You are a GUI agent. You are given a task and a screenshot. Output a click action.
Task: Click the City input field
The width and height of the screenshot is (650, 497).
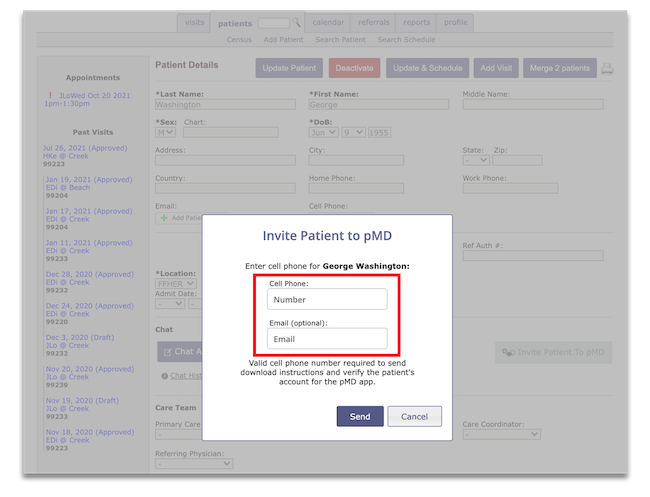[356, 160]
